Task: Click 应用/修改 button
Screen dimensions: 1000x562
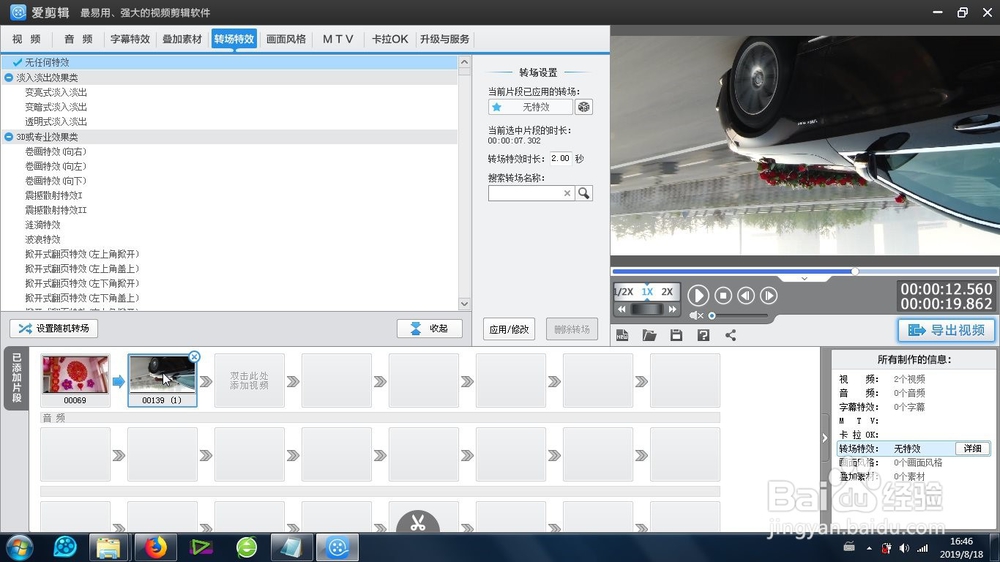Action: [508, 329]
